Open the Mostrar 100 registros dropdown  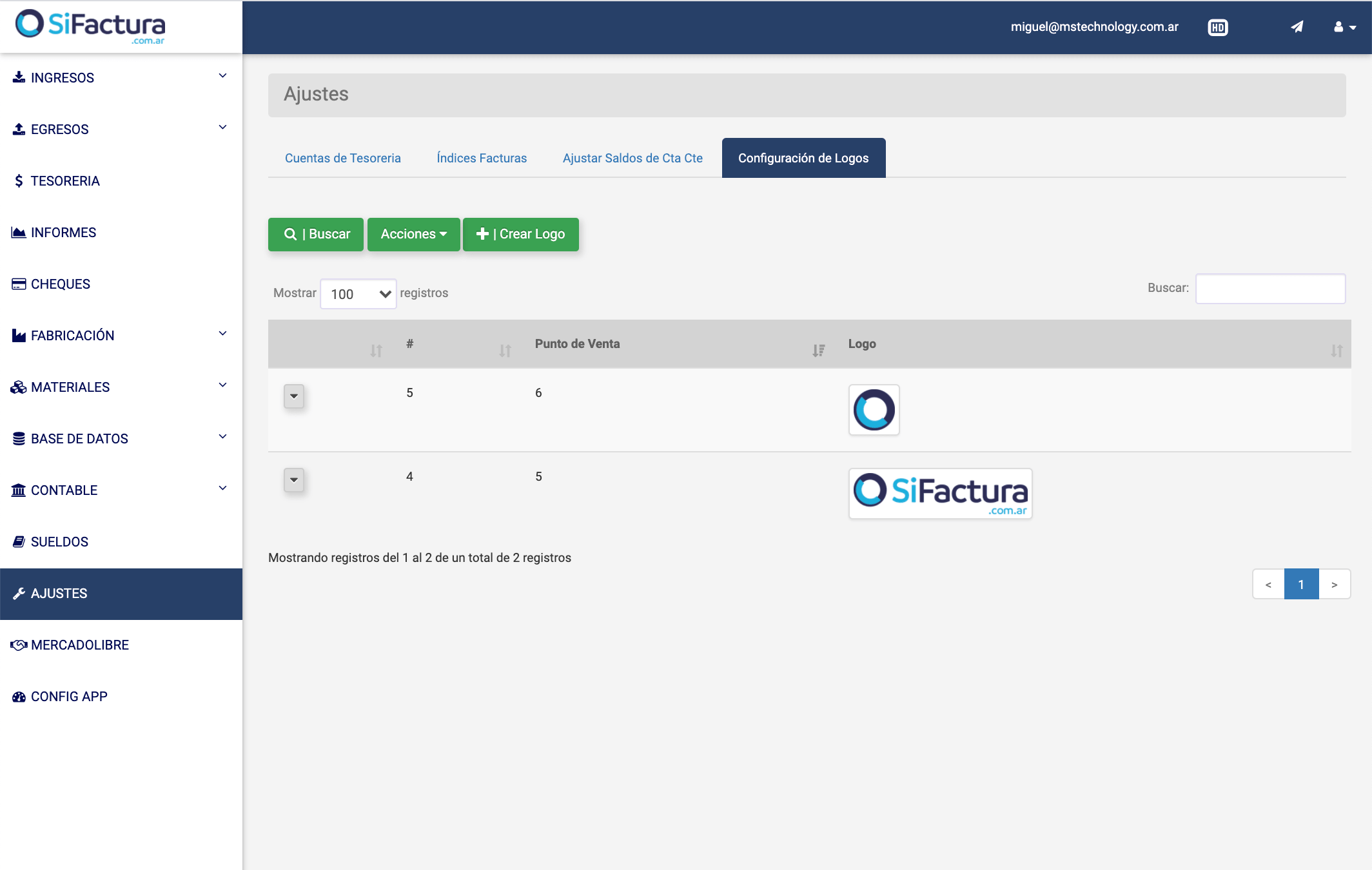[x=358, y=294]
